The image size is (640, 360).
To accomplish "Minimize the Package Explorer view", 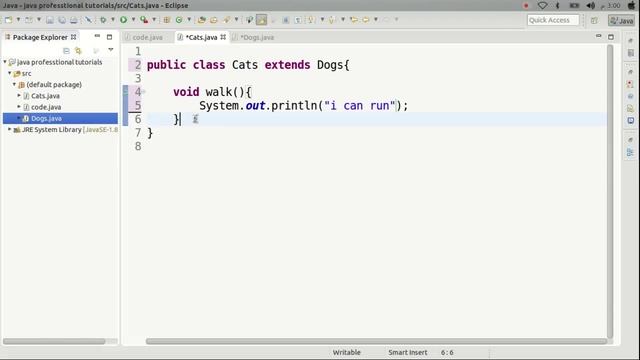I will [97, 36].
